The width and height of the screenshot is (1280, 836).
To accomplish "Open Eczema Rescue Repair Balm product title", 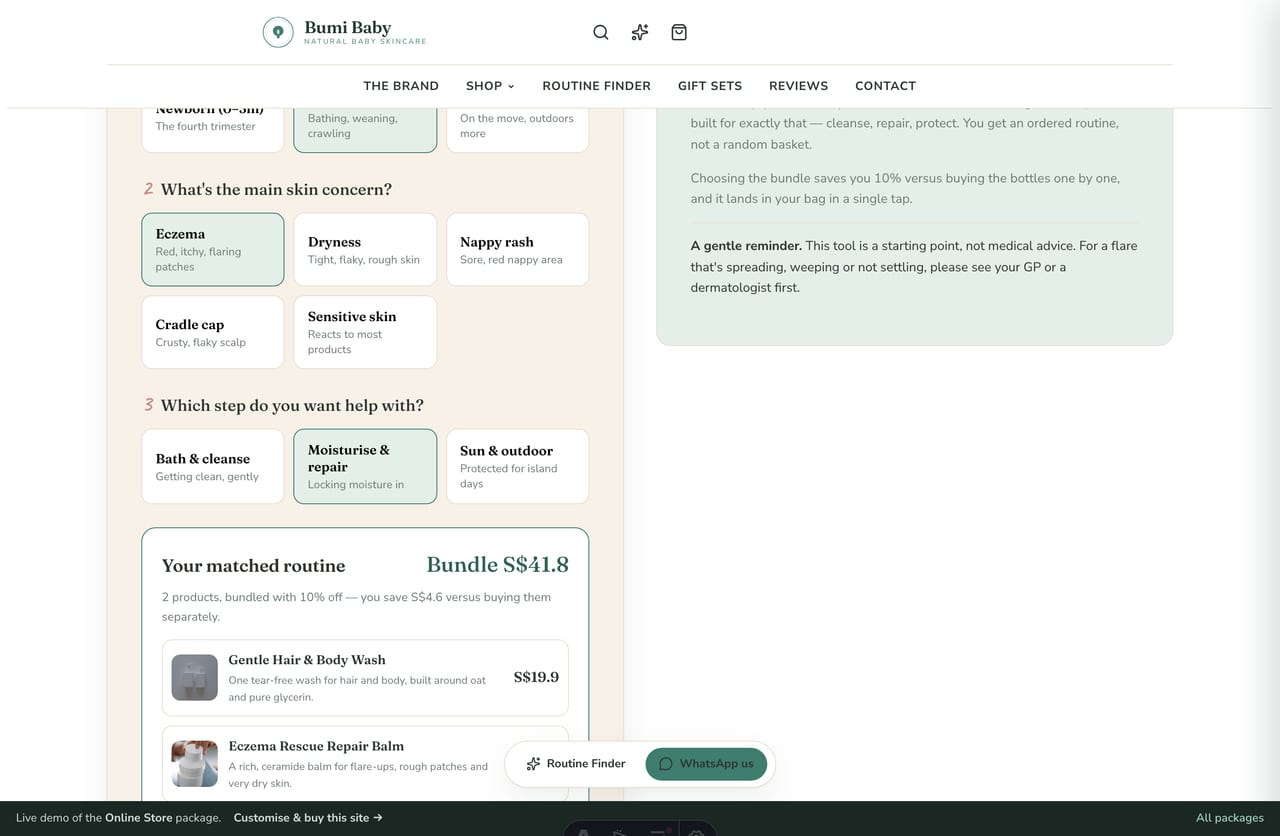I will pos(316,746).
